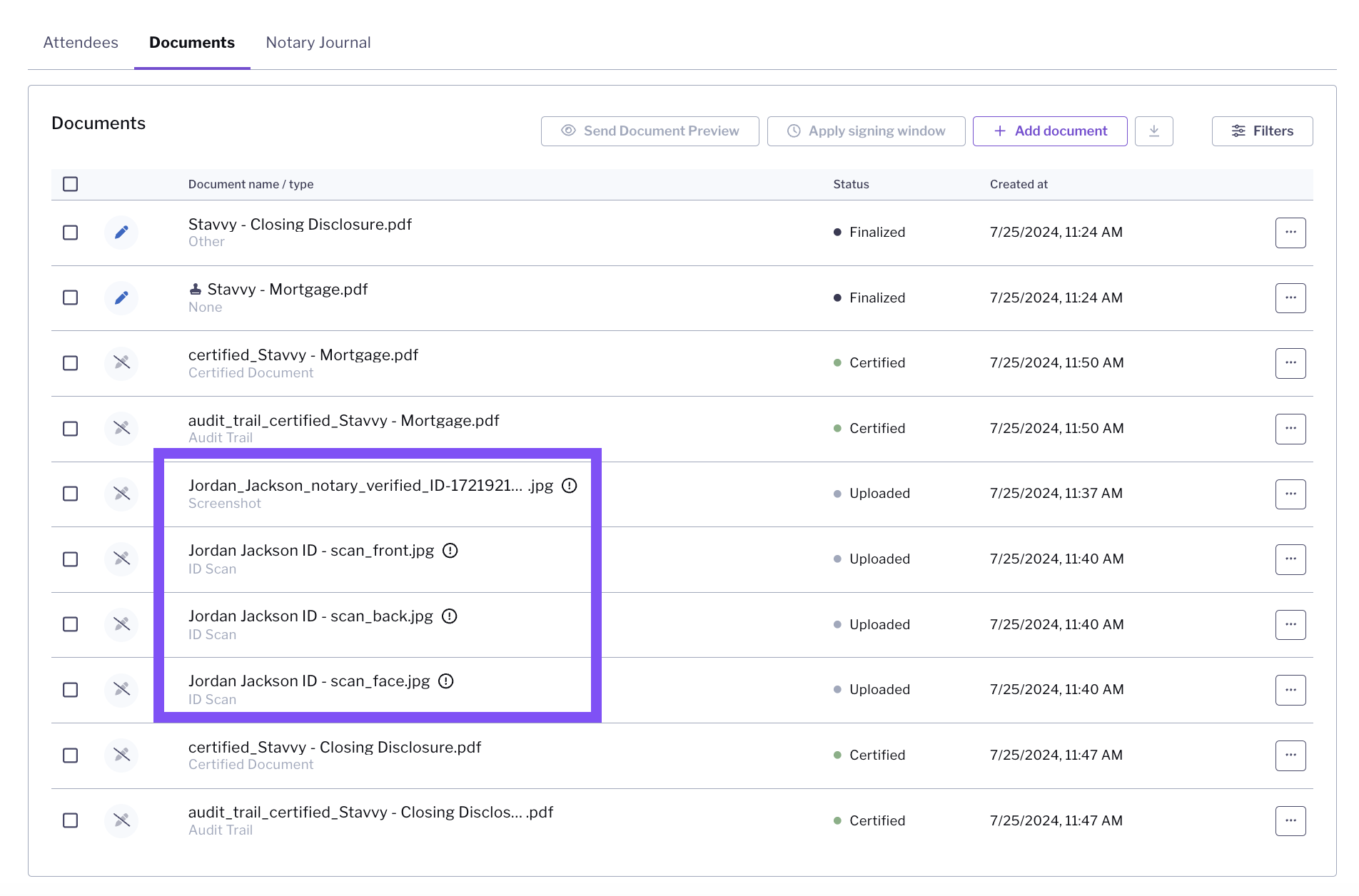1359x896 pixels.
Task: Check the box for Stavvy - Closing Disclosure.pdf
Action: point(70,233)
